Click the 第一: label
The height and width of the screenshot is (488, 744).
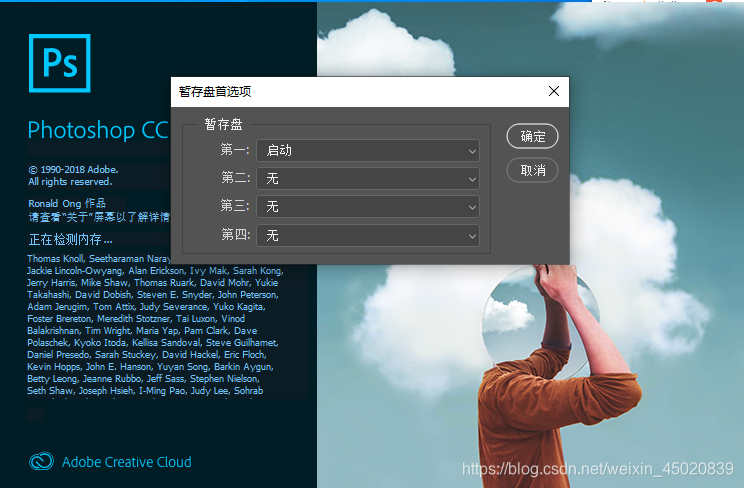(235, 150)
